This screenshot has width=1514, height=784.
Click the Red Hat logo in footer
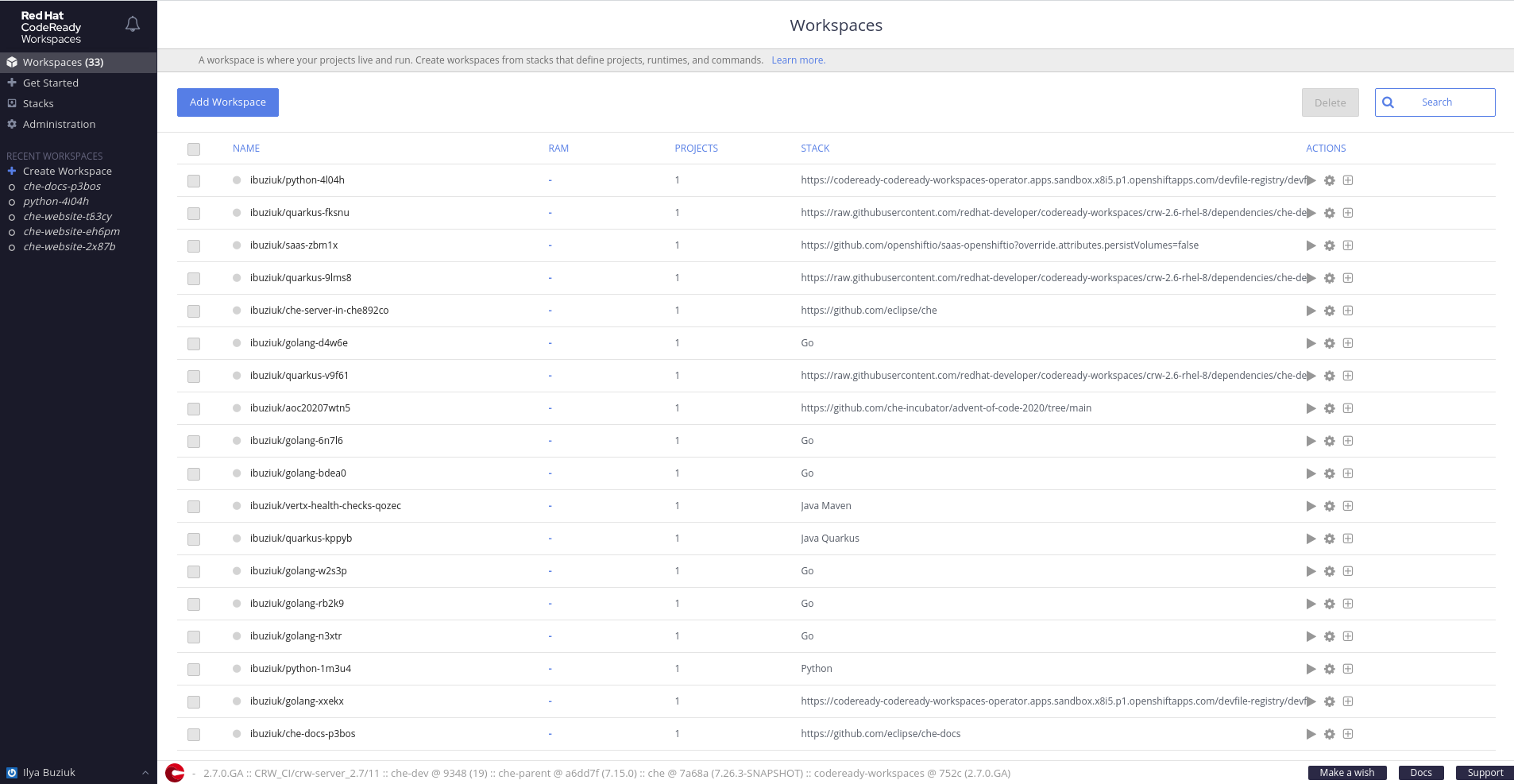coord(175,772)
